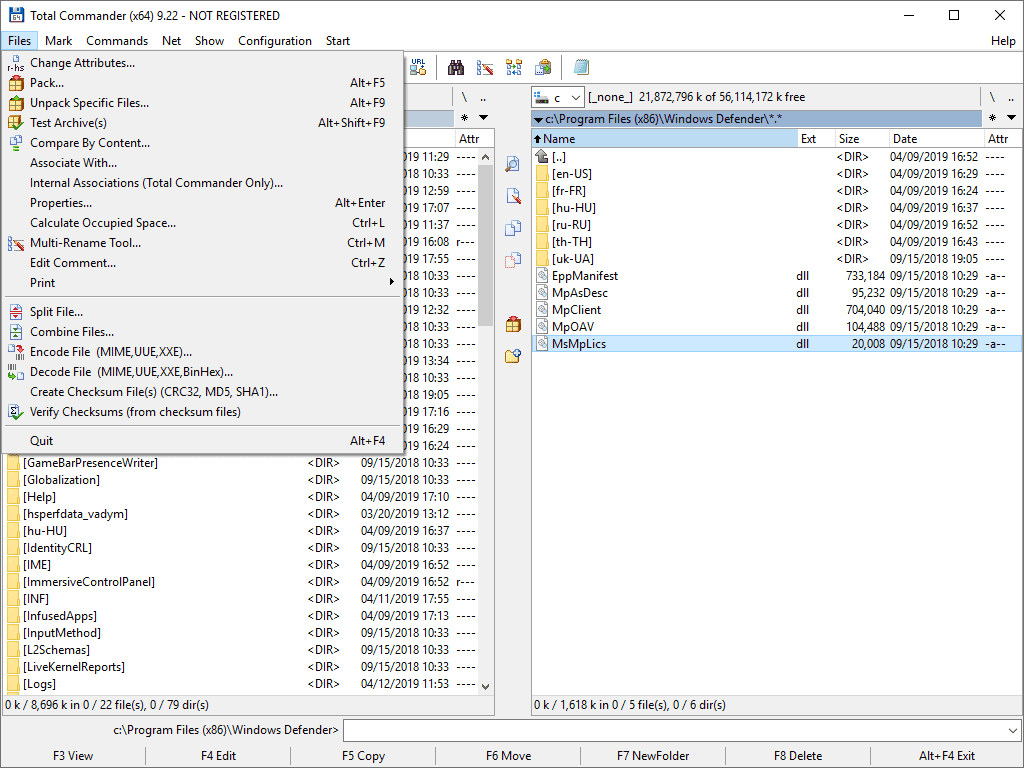Sort right panel by Ext column header
This screenshot has height=768, width=1024.
(x=816, y=138)
